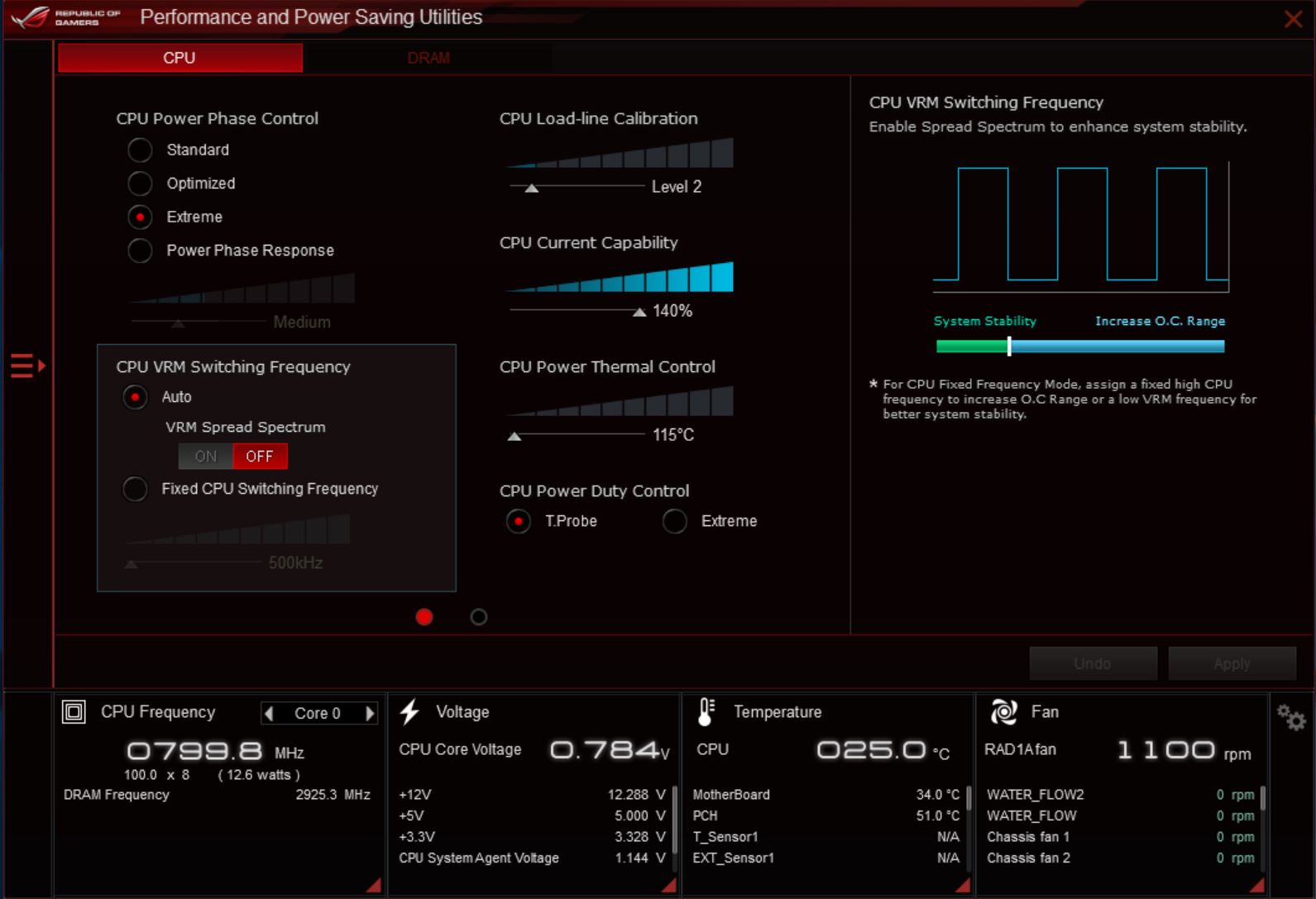Screen dimensions: 1316x899
Task: Click the 025.0 °C CPU temperature readout
Action: coord(883,750)
